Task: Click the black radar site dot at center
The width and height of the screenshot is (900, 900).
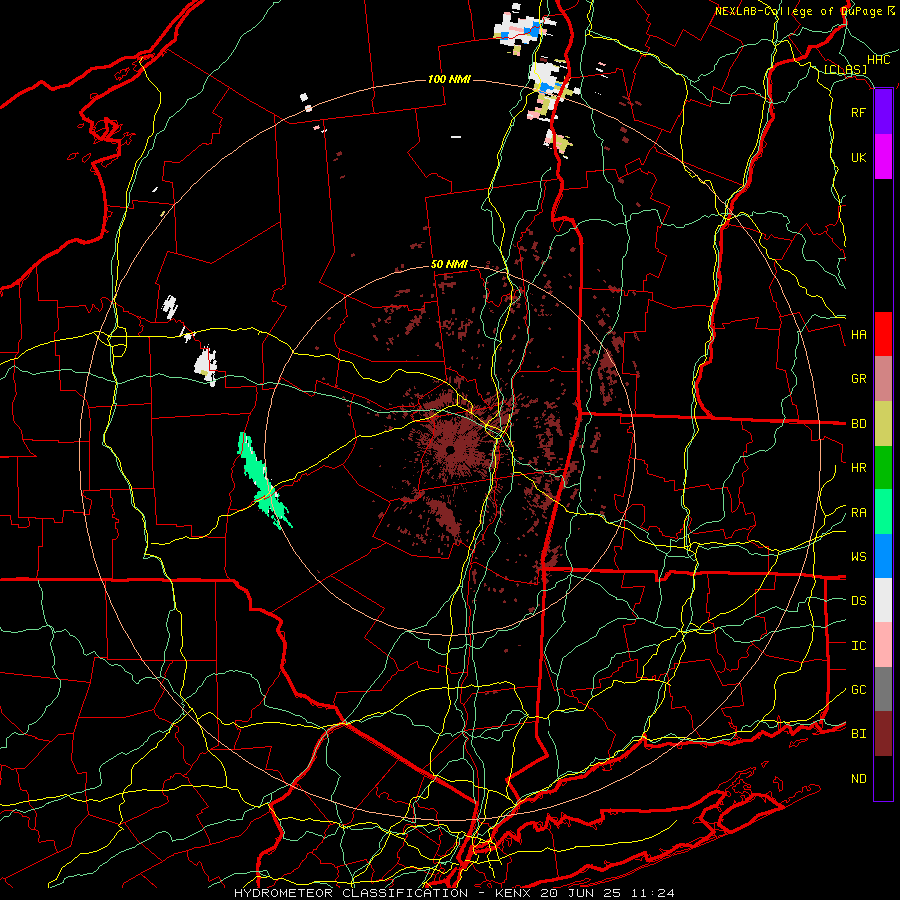Action: coord(450,449)
